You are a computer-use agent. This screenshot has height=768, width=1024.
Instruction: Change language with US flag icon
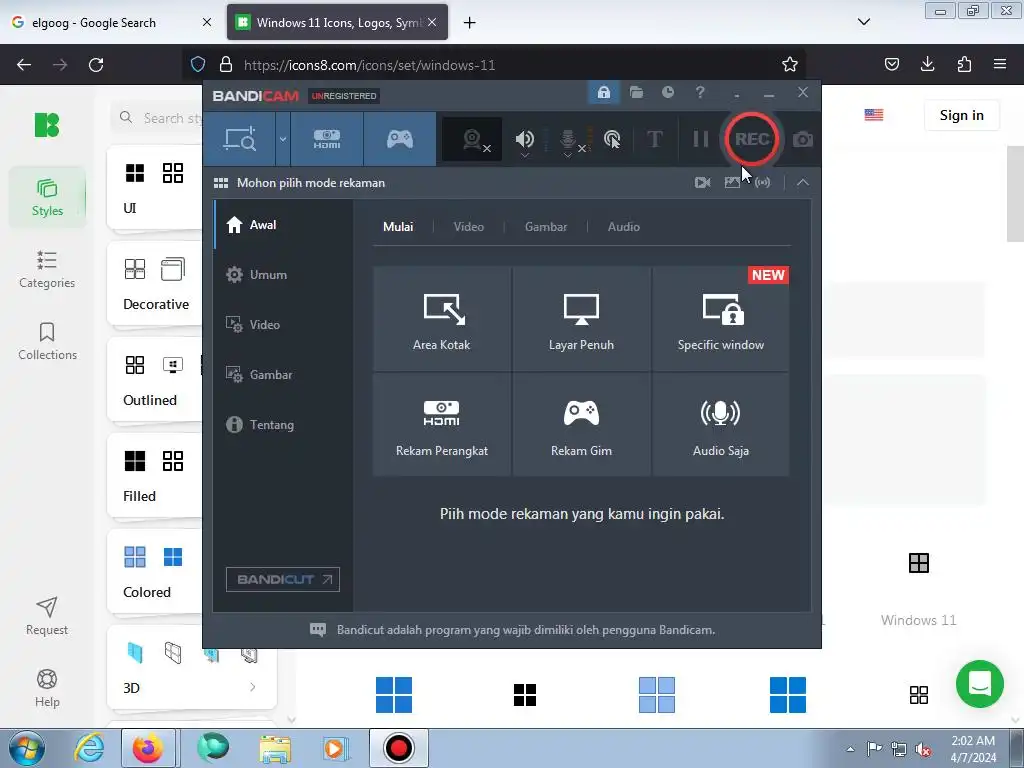pyautogui.click(x=874, y=115)
